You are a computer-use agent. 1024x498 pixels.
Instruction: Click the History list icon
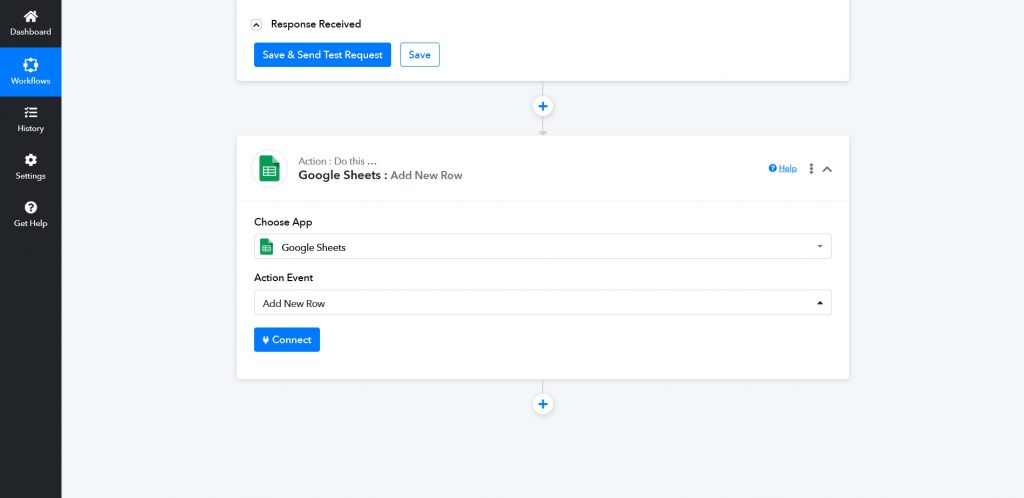[30, 113]
